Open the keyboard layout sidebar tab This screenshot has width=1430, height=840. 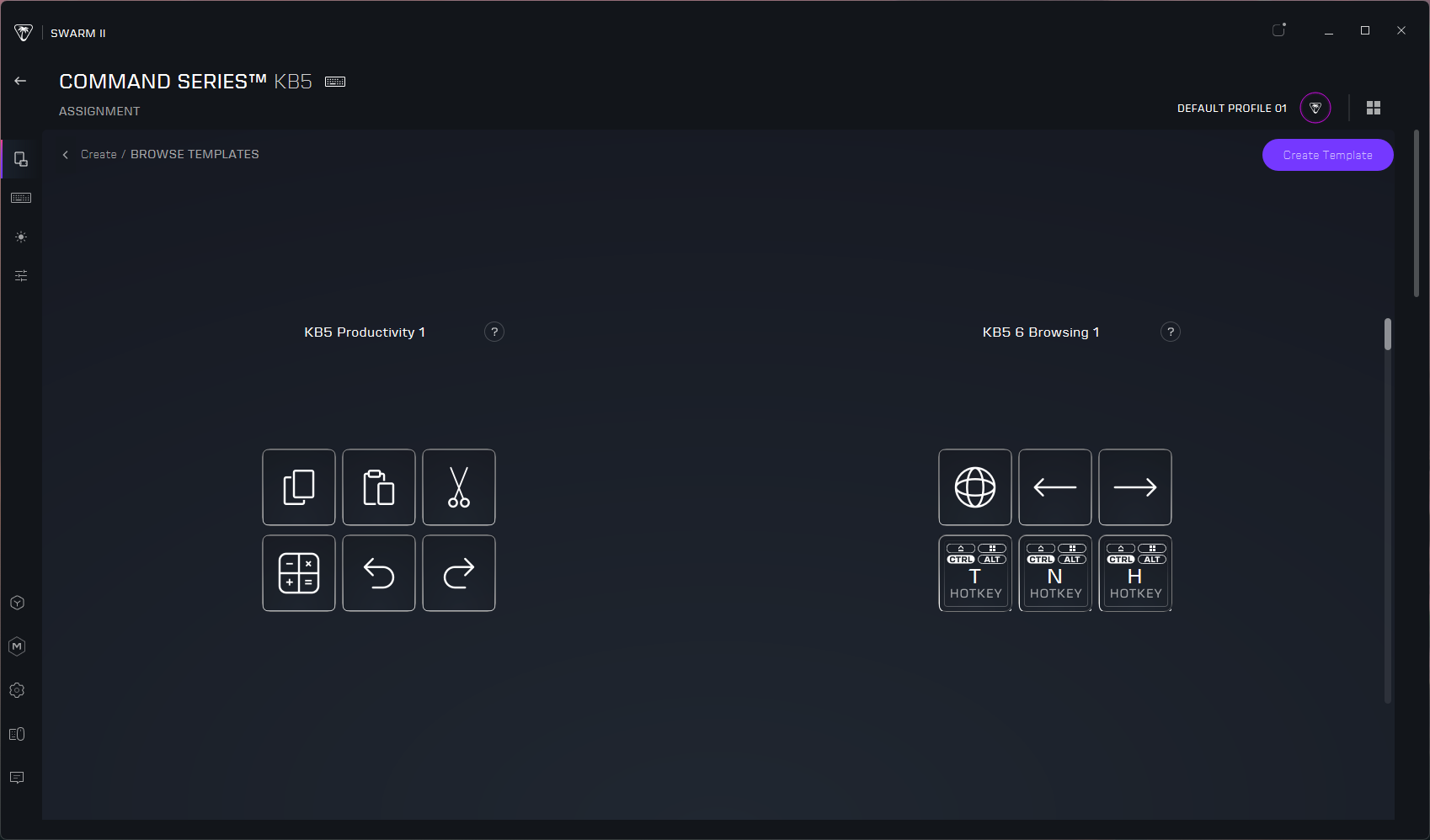[x=21, y=198]
